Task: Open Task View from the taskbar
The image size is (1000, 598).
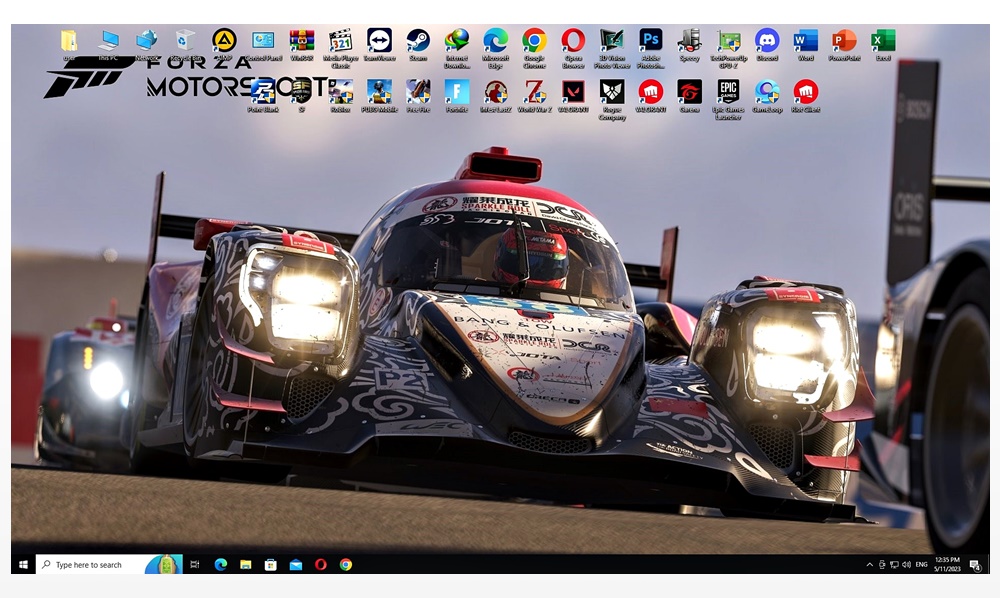Action: point(194,565)
